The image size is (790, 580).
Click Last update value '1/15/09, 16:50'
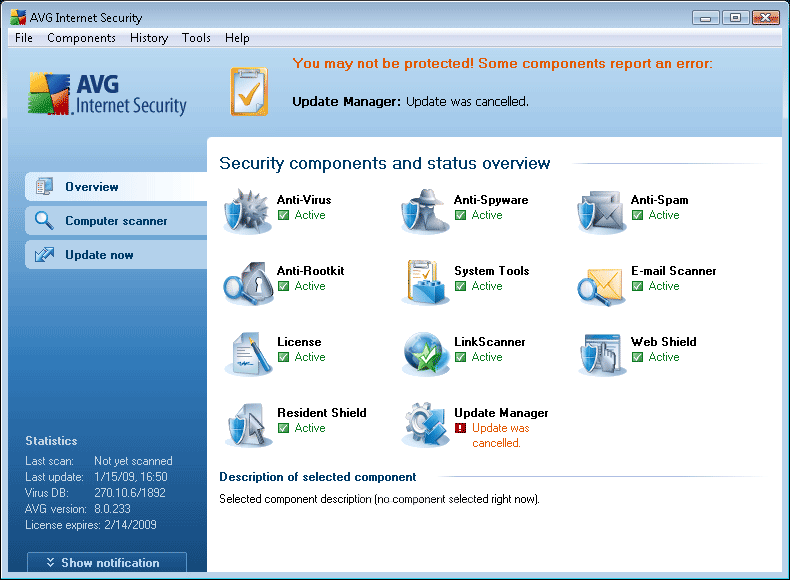coord(130,477)
